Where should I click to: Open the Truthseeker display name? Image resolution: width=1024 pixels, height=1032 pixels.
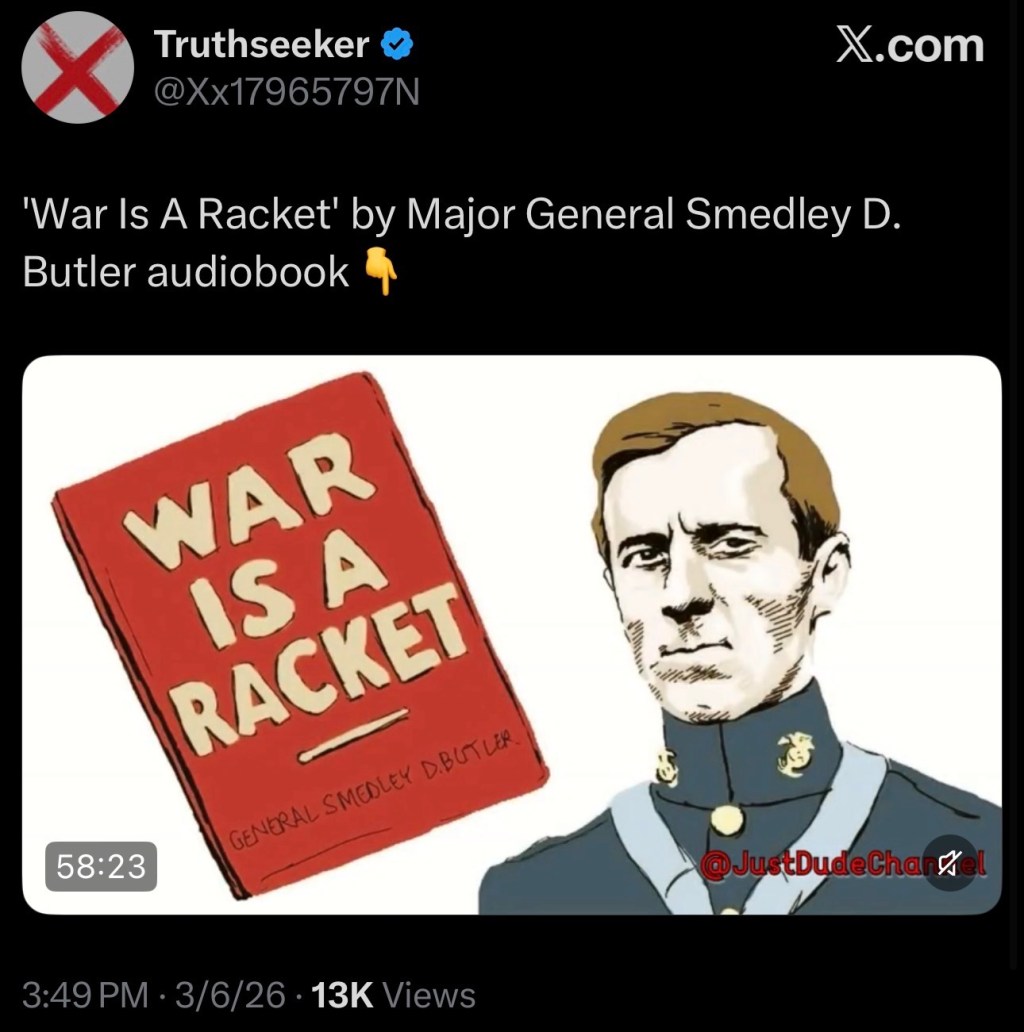click(x=261, y=45)
